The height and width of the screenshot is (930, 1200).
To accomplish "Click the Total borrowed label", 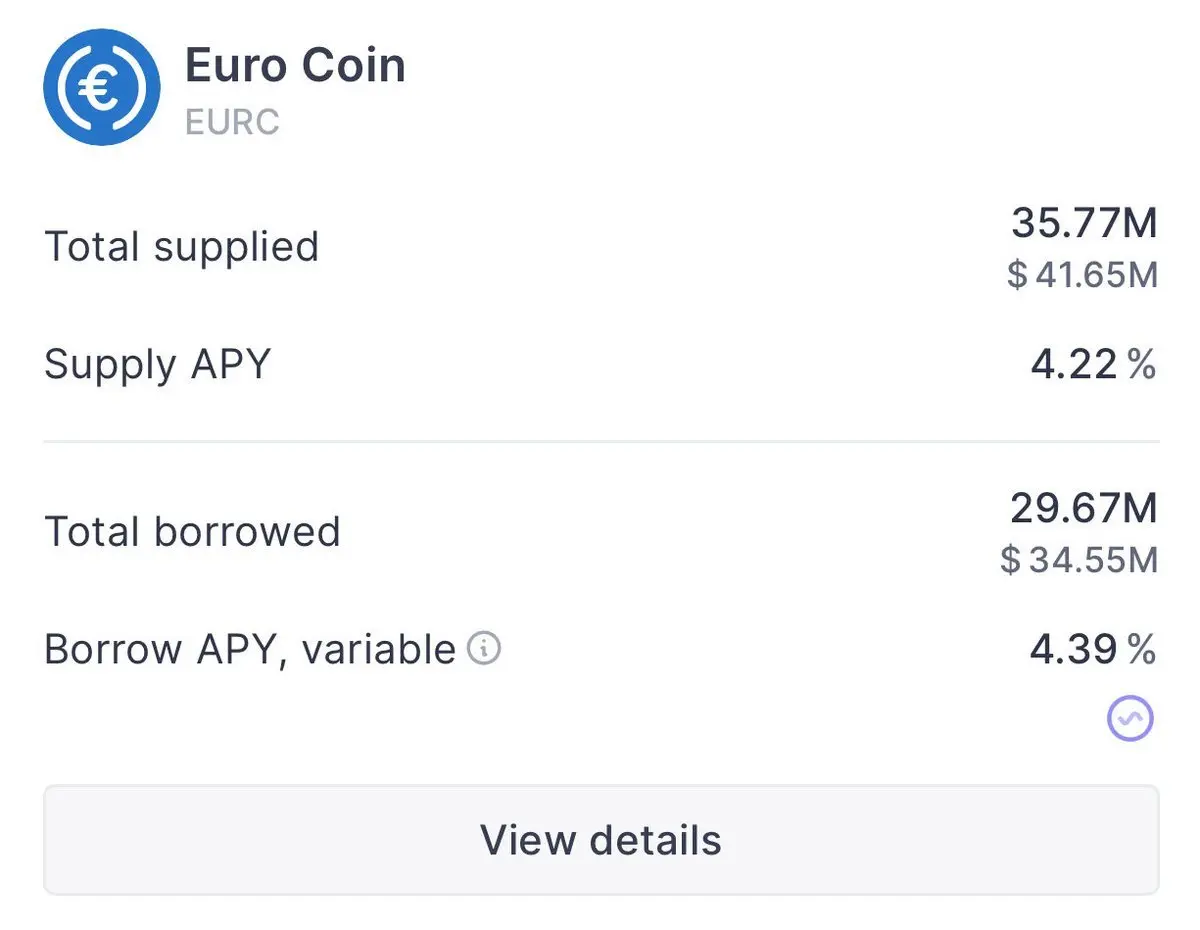I will (192, 532).
